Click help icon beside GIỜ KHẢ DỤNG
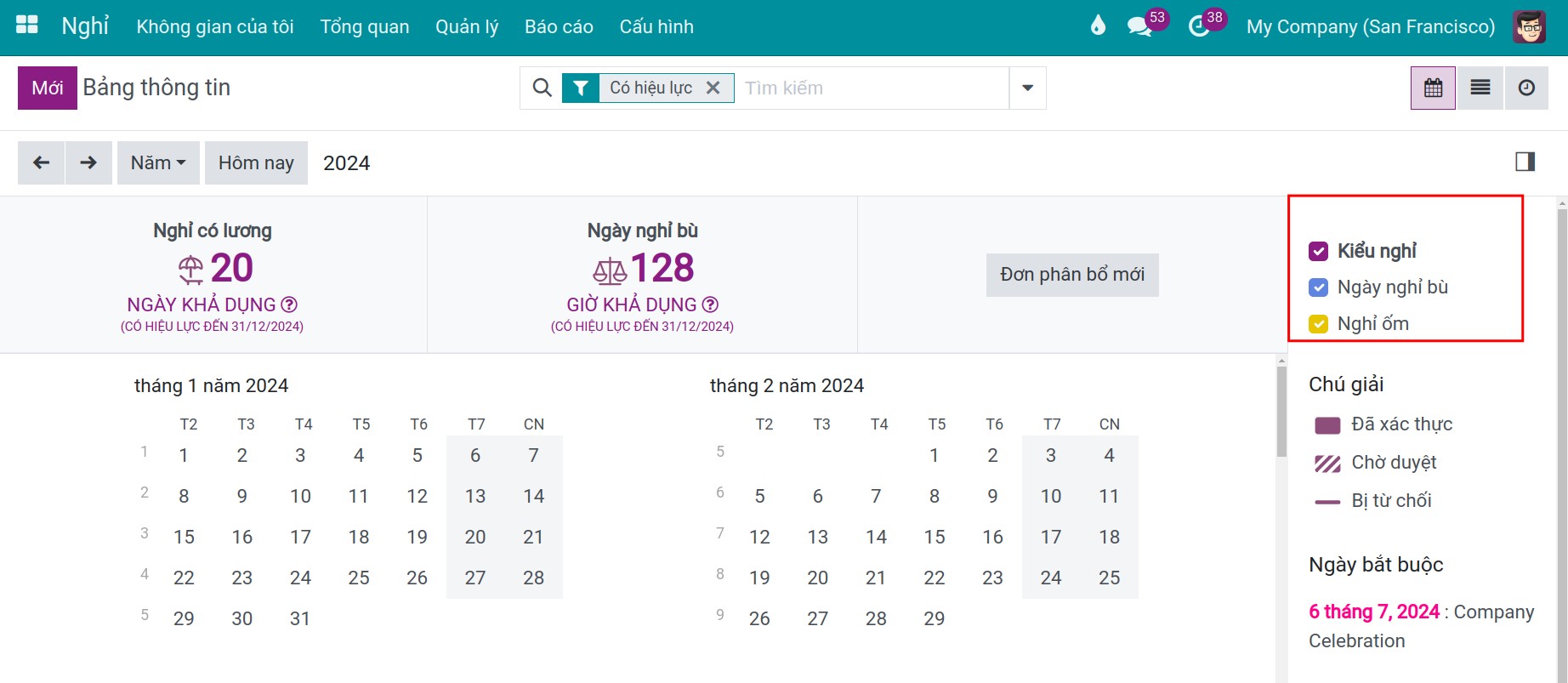The image size is (1568, 683). (x=711, y=305)
